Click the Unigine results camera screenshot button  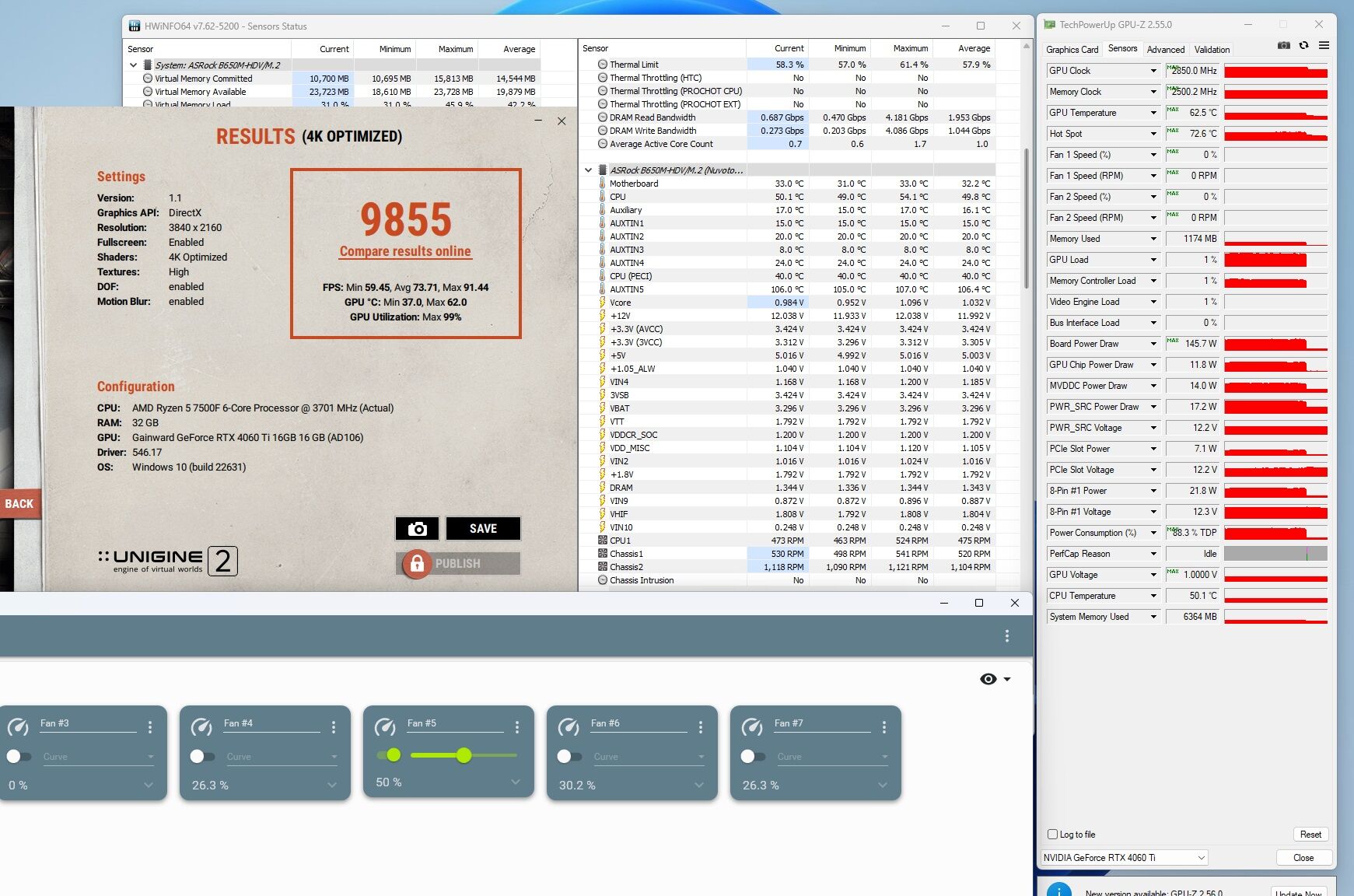[417, 529]
